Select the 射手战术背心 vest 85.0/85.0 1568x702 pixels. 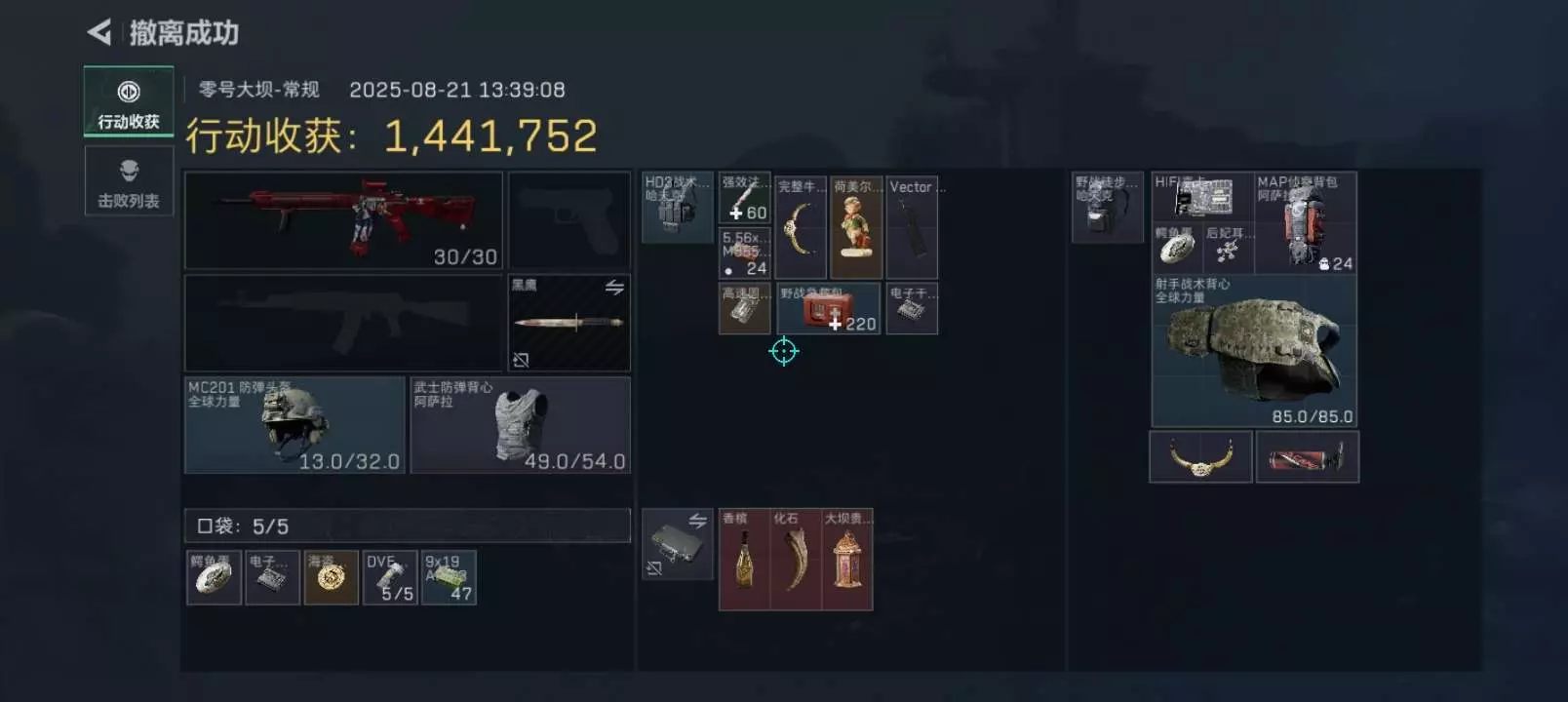tap(1254, 351)
